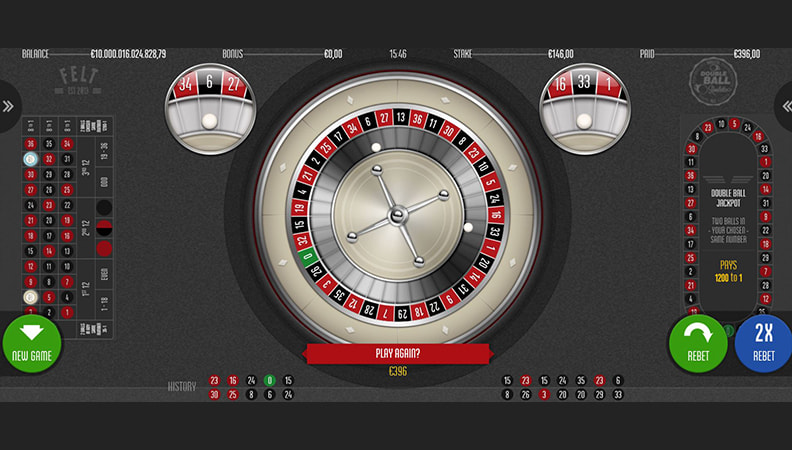The height and width of the screenshot is (450, 792).
Task: Click the red Play Again banner
Action: click(x=397, y=354)
